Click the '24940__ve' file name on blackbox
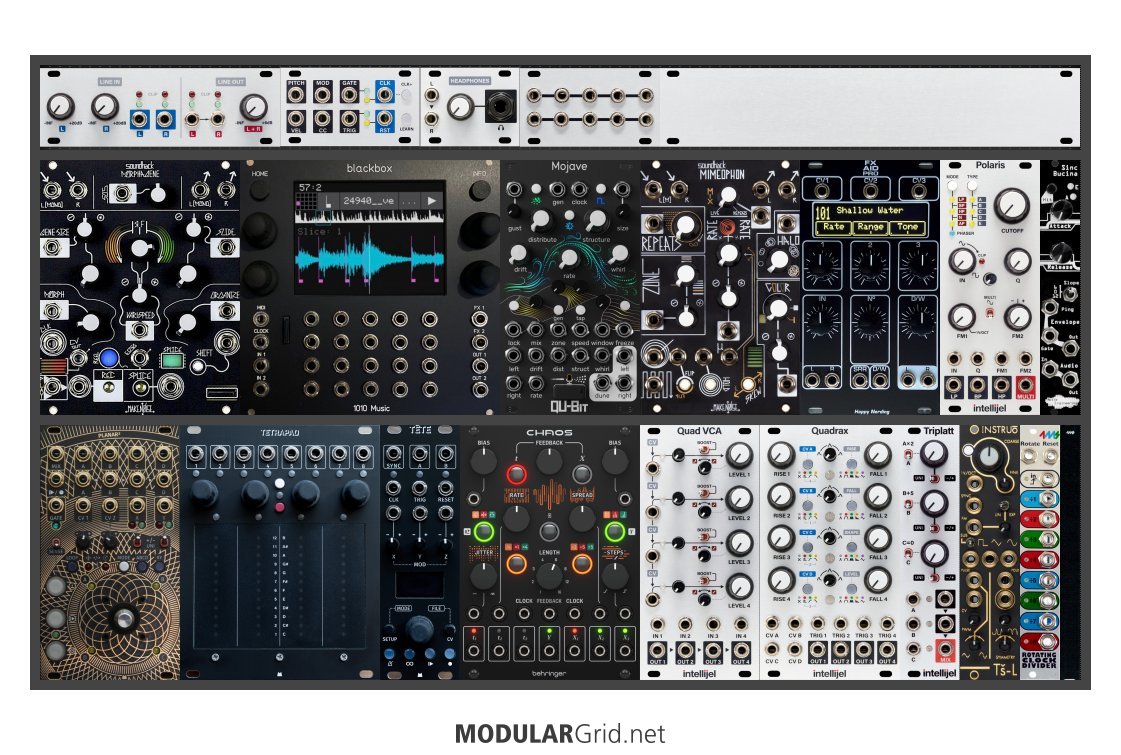1121x755 pixels. click(x=368, y=201)
